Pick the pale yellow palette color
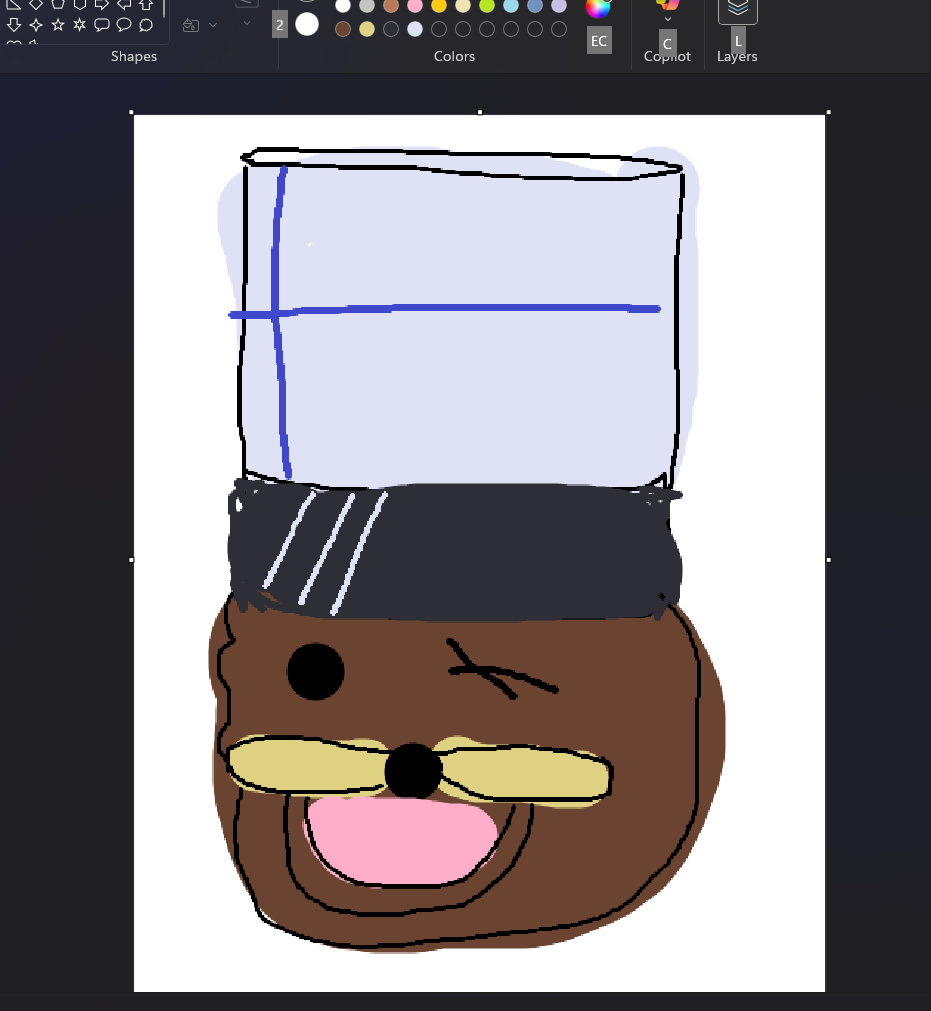The image size is (931, 1011). pos(463,6)
